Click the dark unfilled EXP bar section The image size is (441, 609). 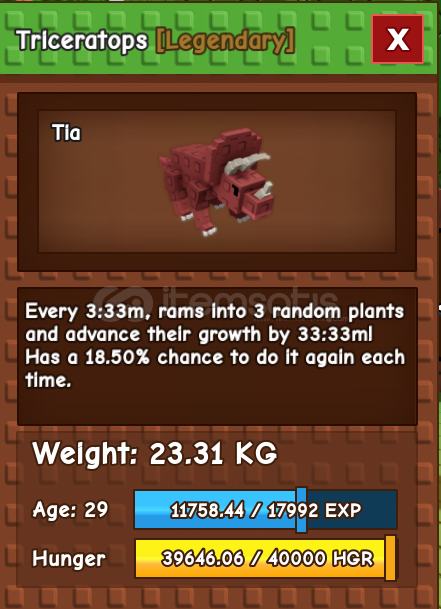click(x=352, y=510)
